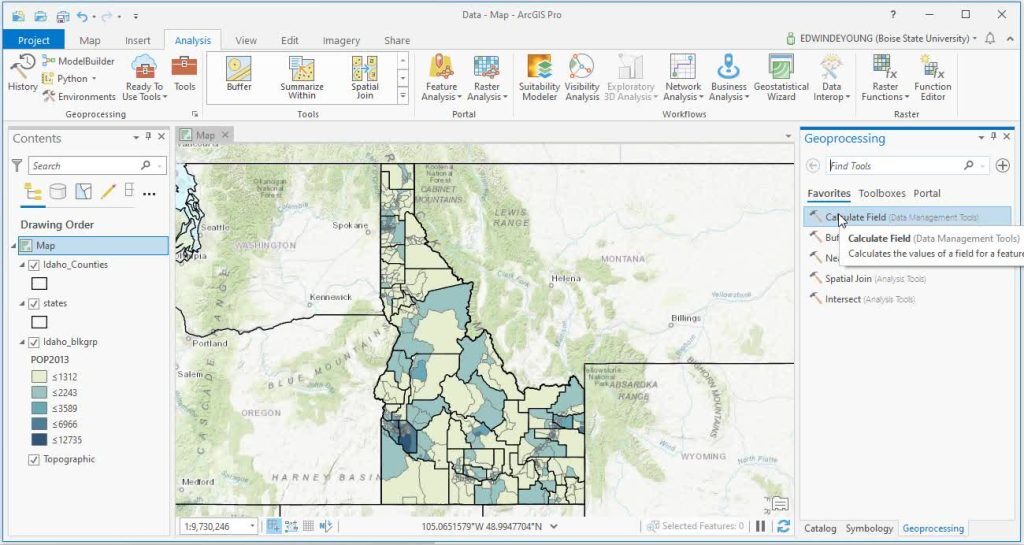
Task: Show List By Drawing Order view
Action: coord(33,191)
